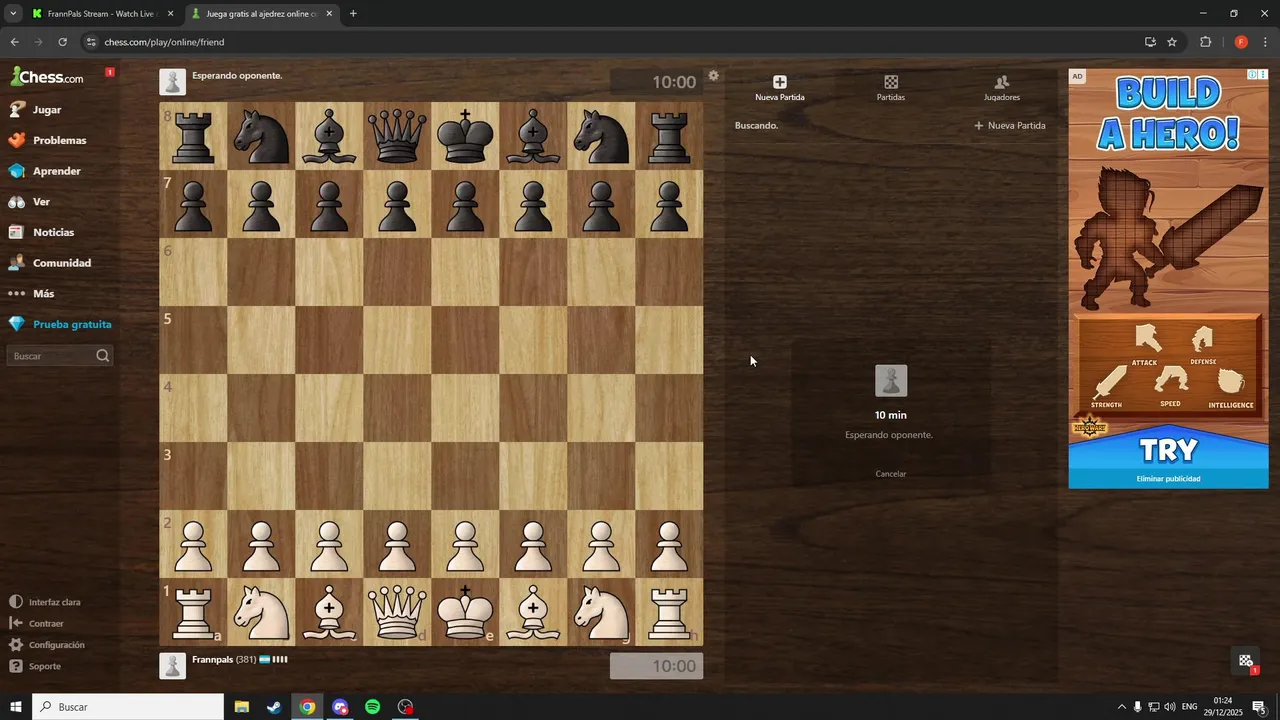Screen dimensions: 1280x720
Task: Click the opponent avatar placeholder
Action: coord(173,82)
